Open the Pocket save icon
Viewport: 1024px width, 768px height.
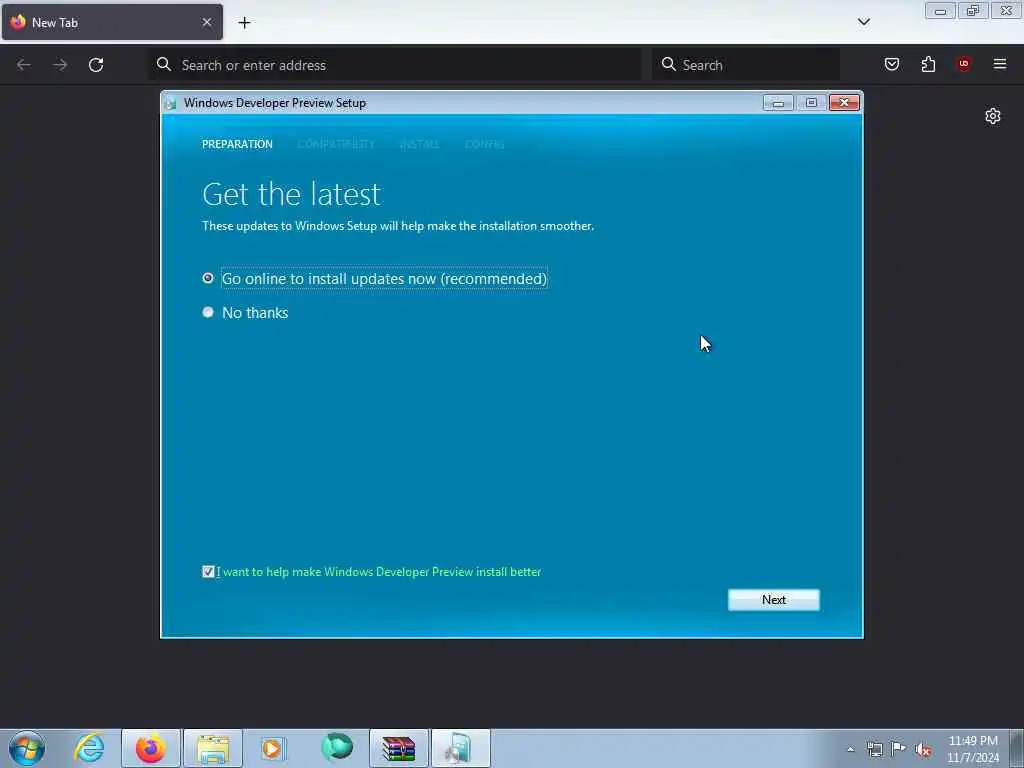point(891,64)
